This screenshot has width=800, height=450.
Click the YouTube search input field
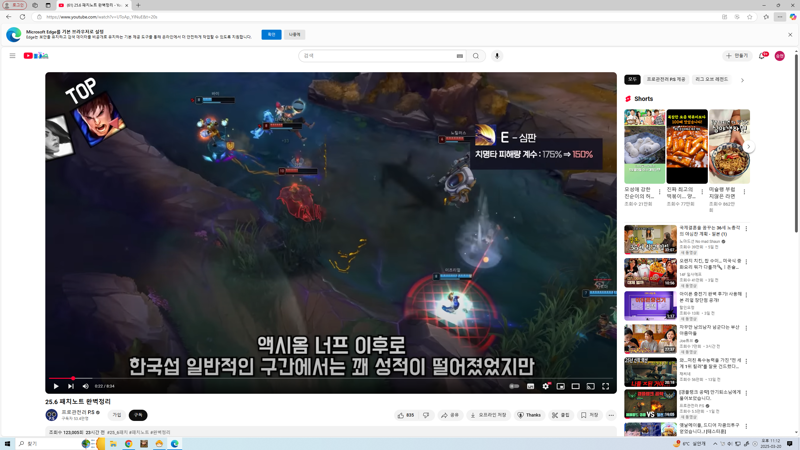coord(378,56)
